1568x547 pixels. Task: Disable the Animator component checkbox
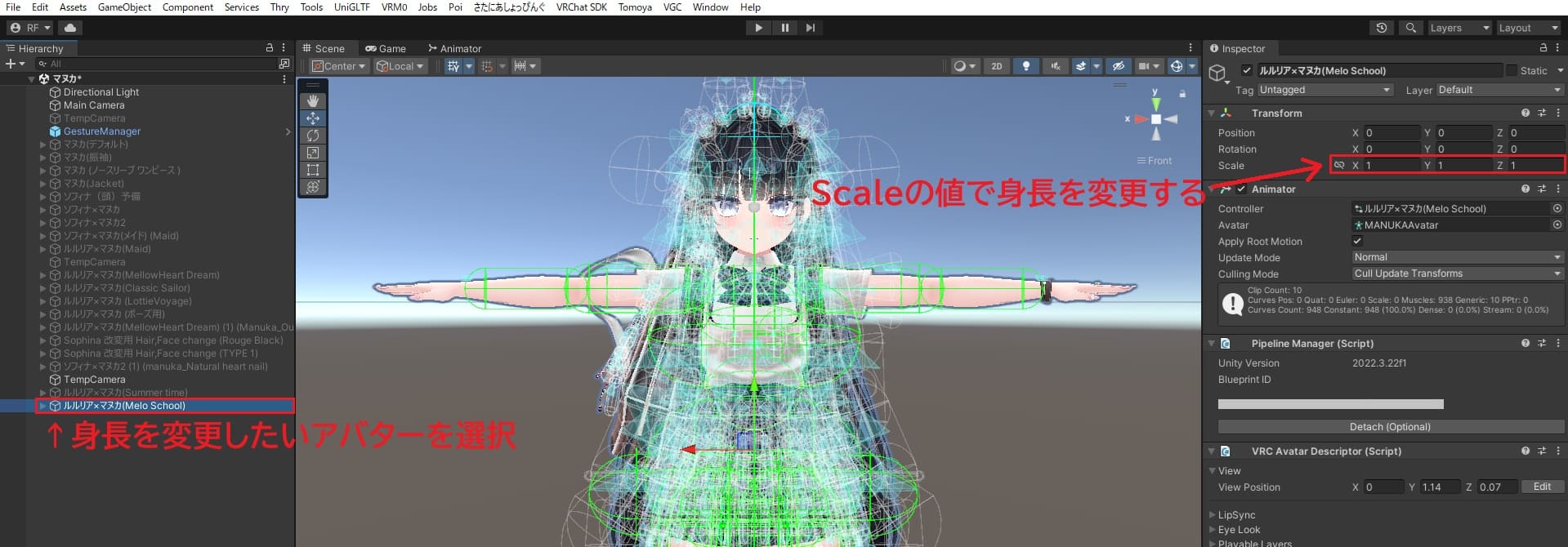pyautogui.click(x=1241, y=189)
